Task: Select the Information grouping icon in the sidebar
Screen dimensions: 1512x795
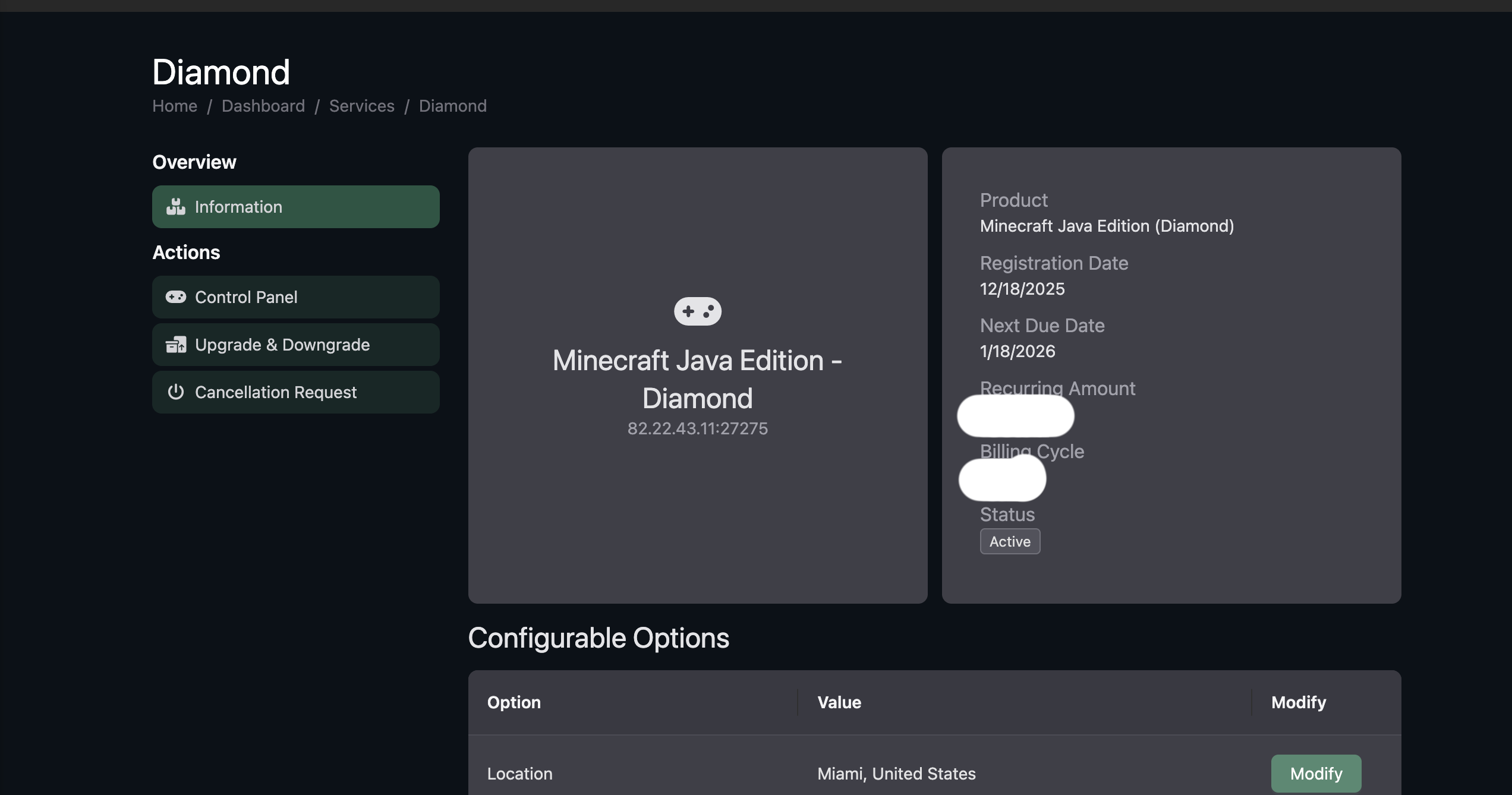Action: (x=176, y=207)
